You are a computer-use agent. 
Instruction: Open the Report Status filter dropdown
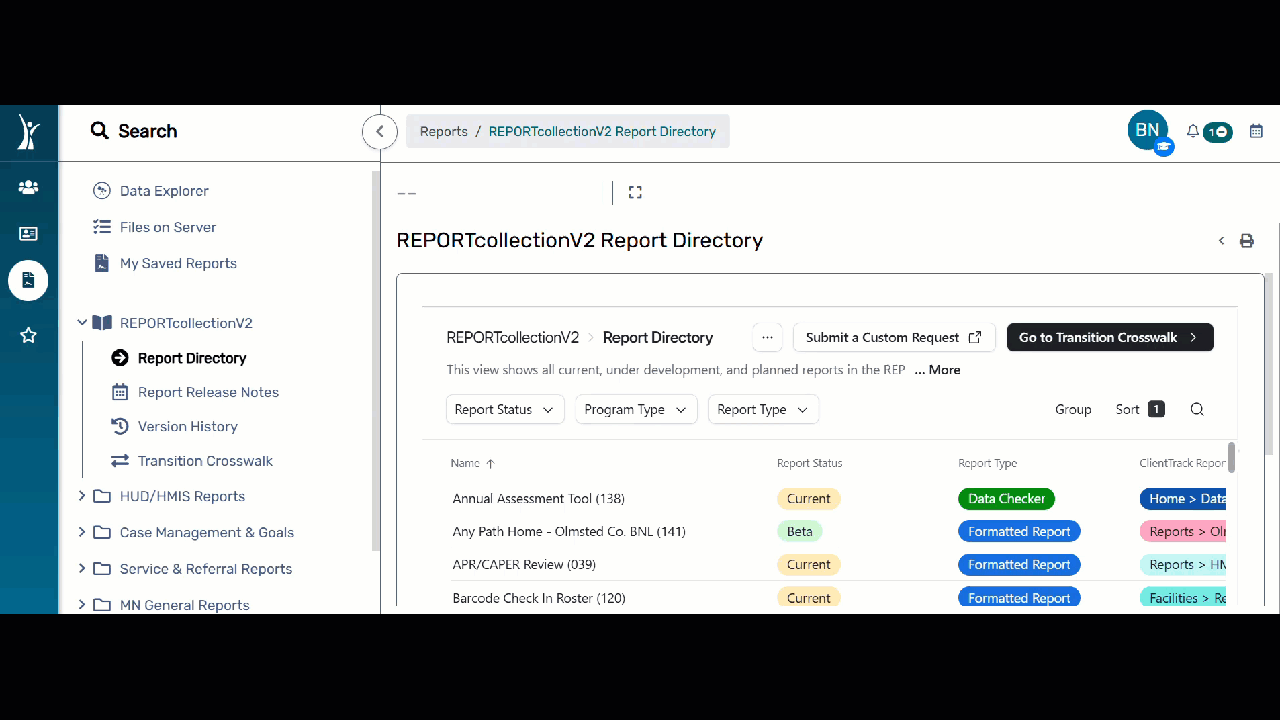pyautogui.click(x=504, y=409)
